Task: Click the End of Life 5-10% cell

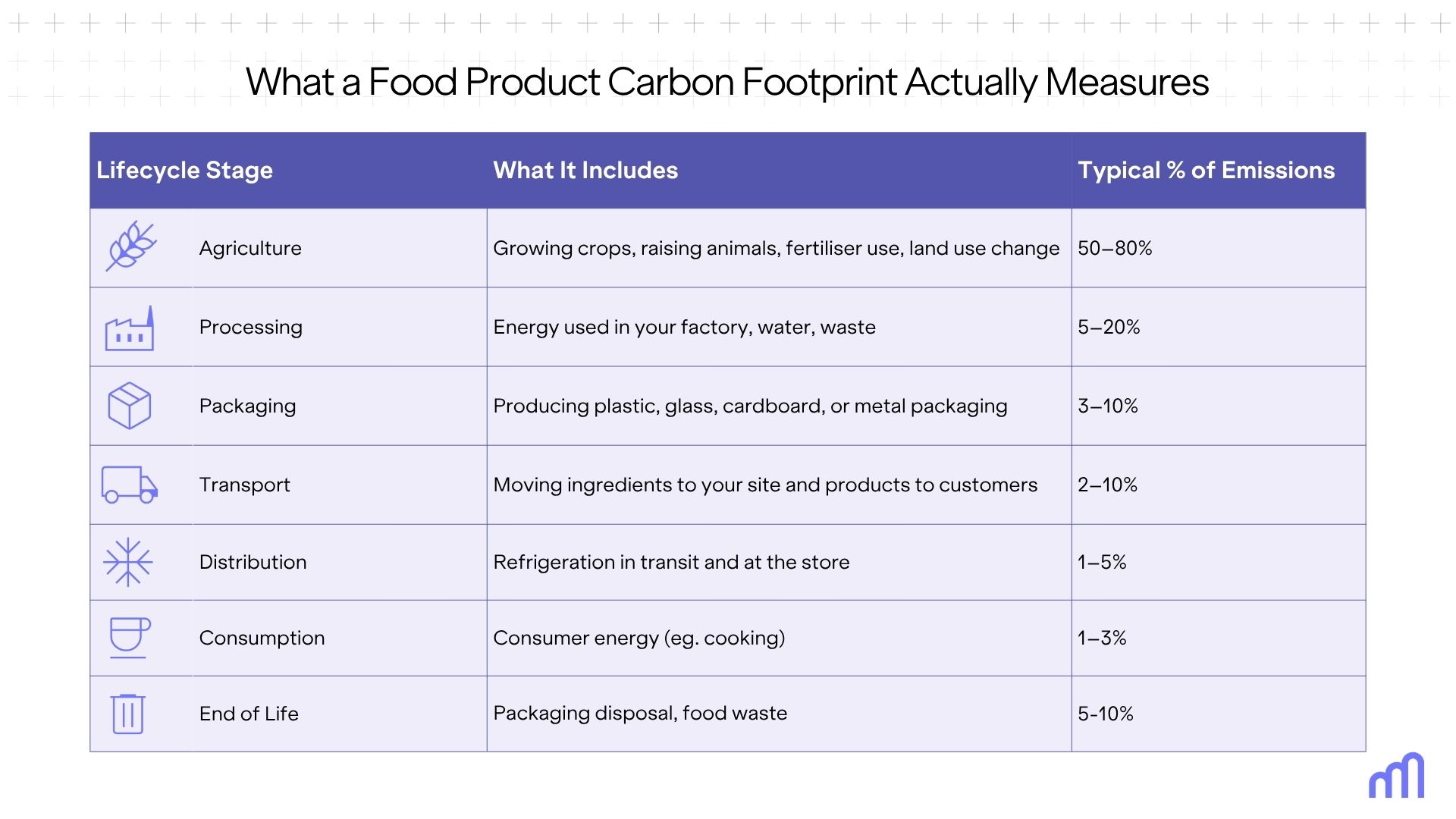Action: point(1106,714)
